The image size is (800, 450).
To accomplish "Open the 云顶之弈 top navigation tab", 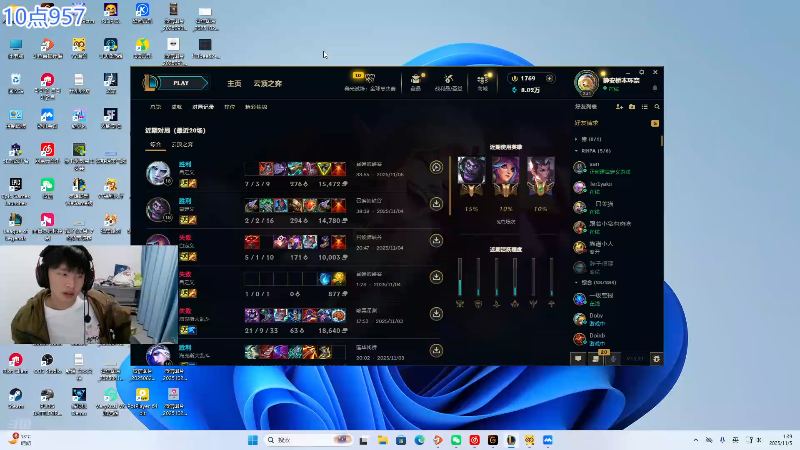I will pos(268,83).
